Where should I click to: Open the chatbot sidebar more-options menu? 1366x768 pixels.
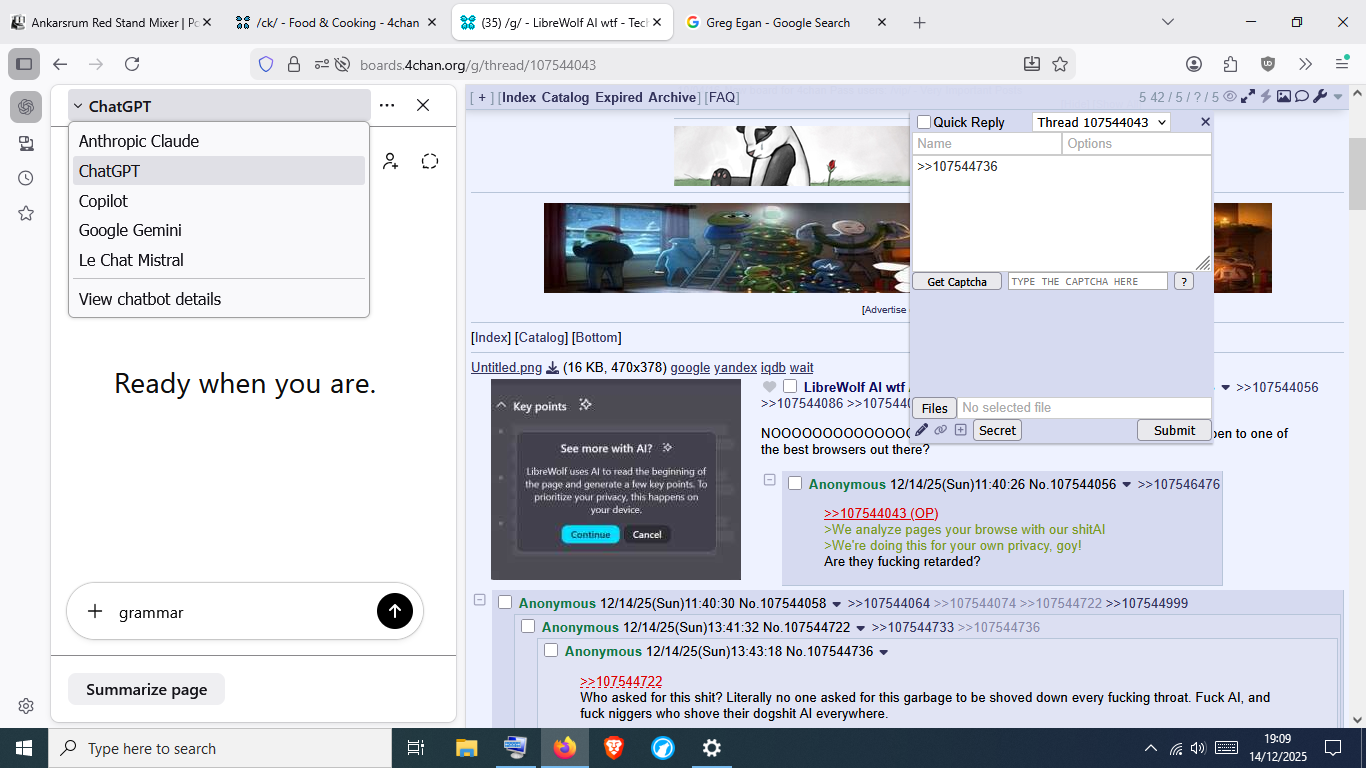coord(387,105)
